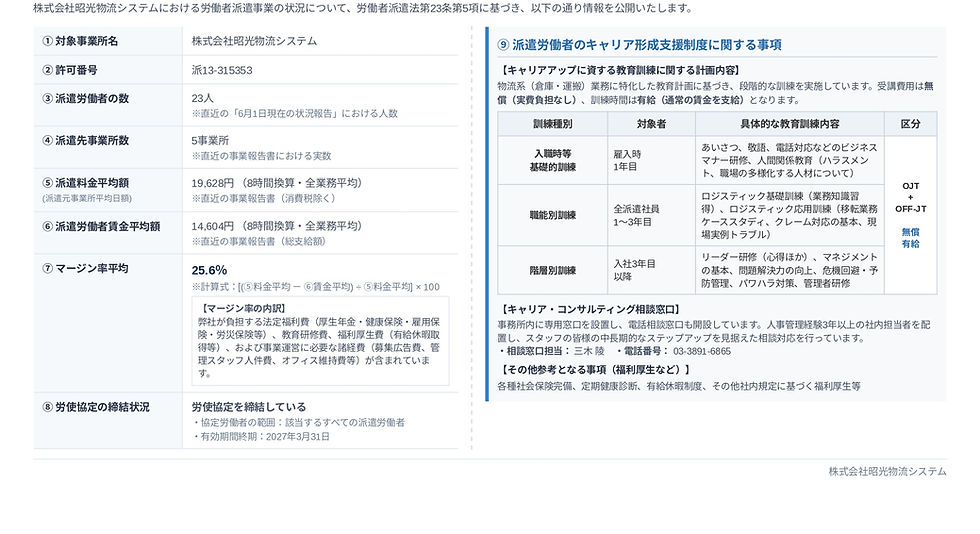Click the phone number '03-3891-6865'
The image size is (980, 534).
[x=702, y=351]
